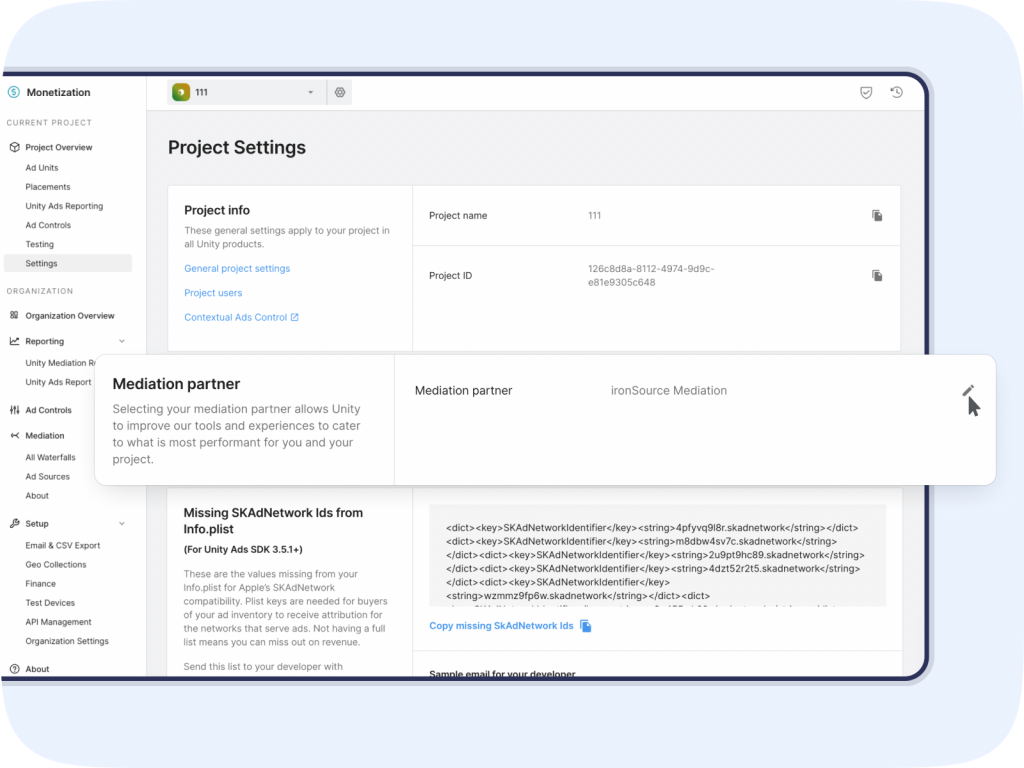This screenshot has height=768, width=1024.
Task: Select Placements in the sidebar
Action: click(48, 187)
